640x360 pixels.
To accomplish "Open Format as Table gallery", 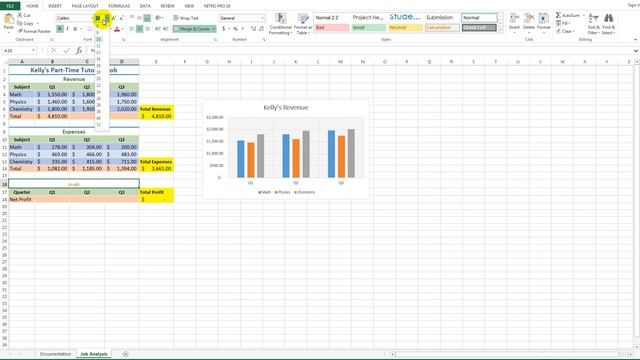I will point(303,24).
